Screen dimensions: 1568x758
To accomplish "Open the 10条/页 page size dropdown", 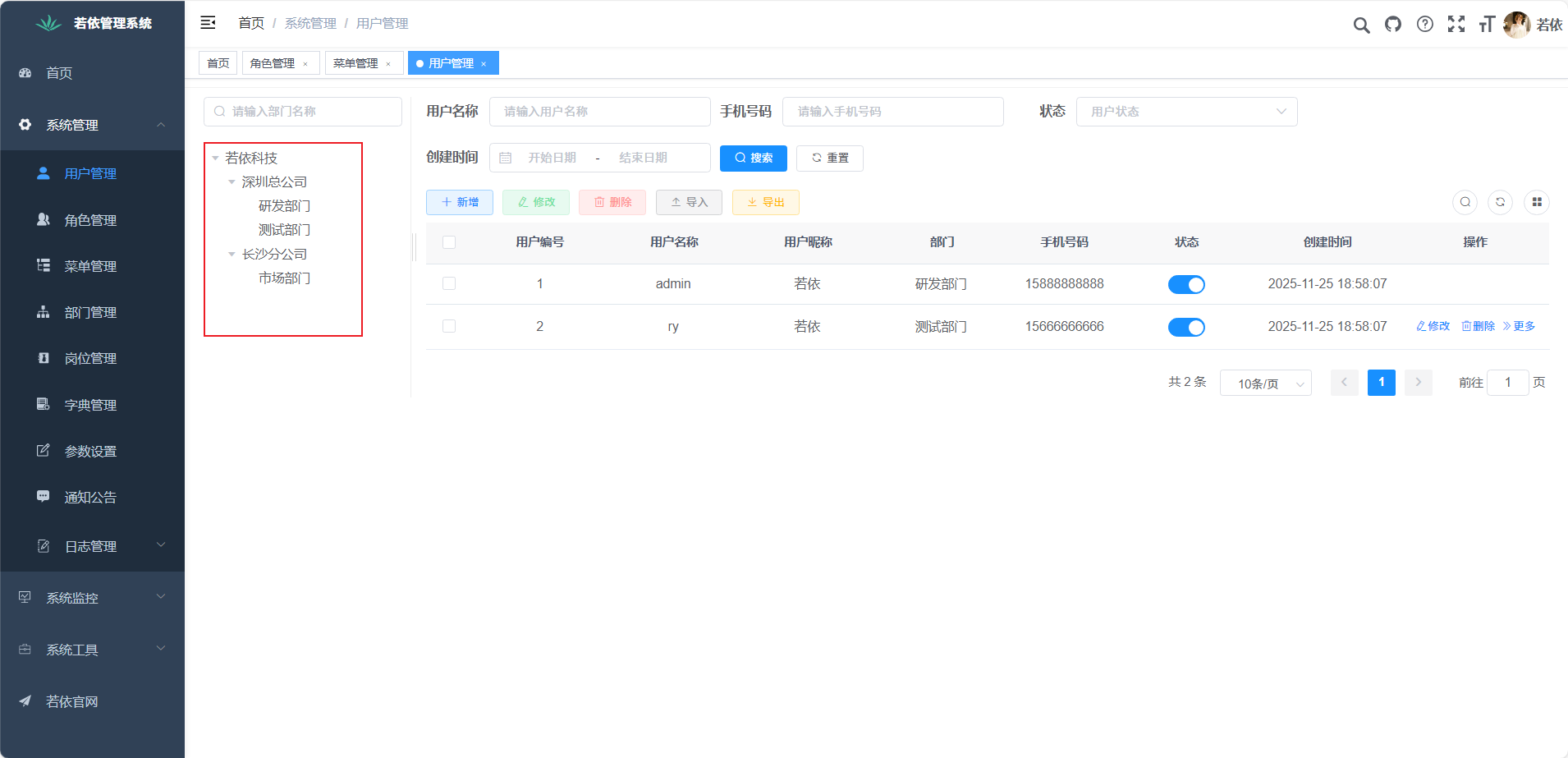I will [1265, 384].
